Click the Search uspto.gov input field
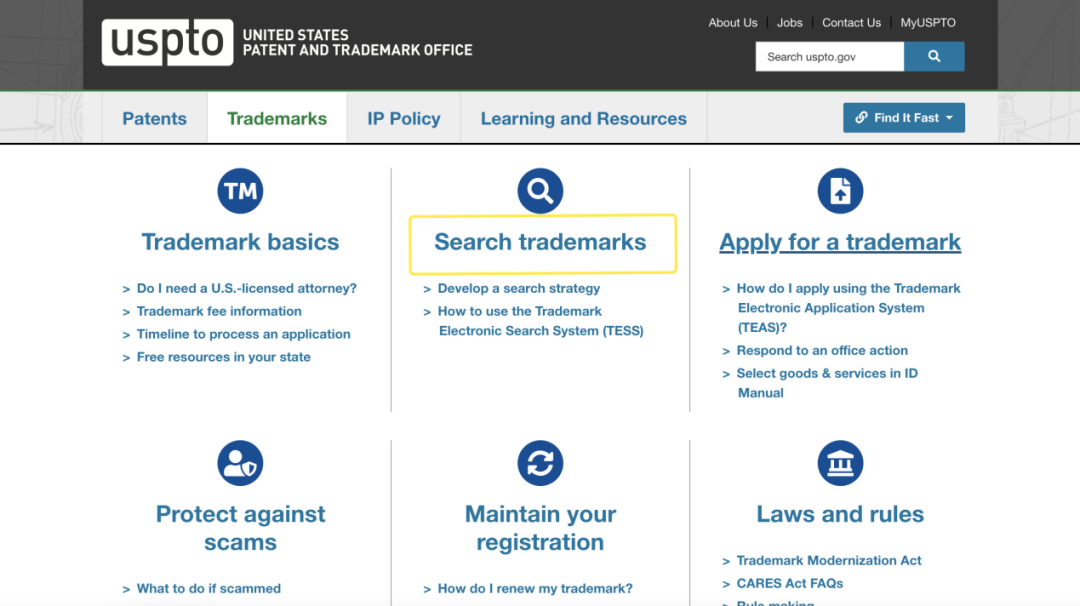Screen dimensions: 1080x606 pos(829,57)
